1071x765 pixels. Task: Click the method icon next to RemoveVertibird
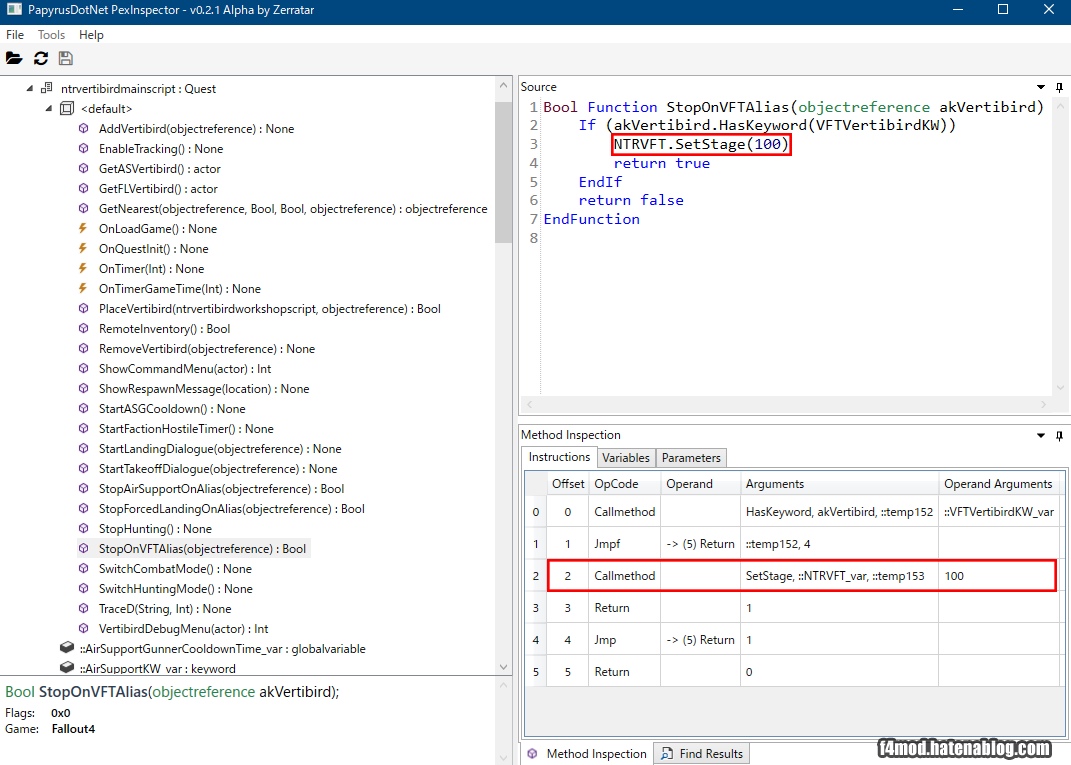pyautogui.click(x=83, y=348)
